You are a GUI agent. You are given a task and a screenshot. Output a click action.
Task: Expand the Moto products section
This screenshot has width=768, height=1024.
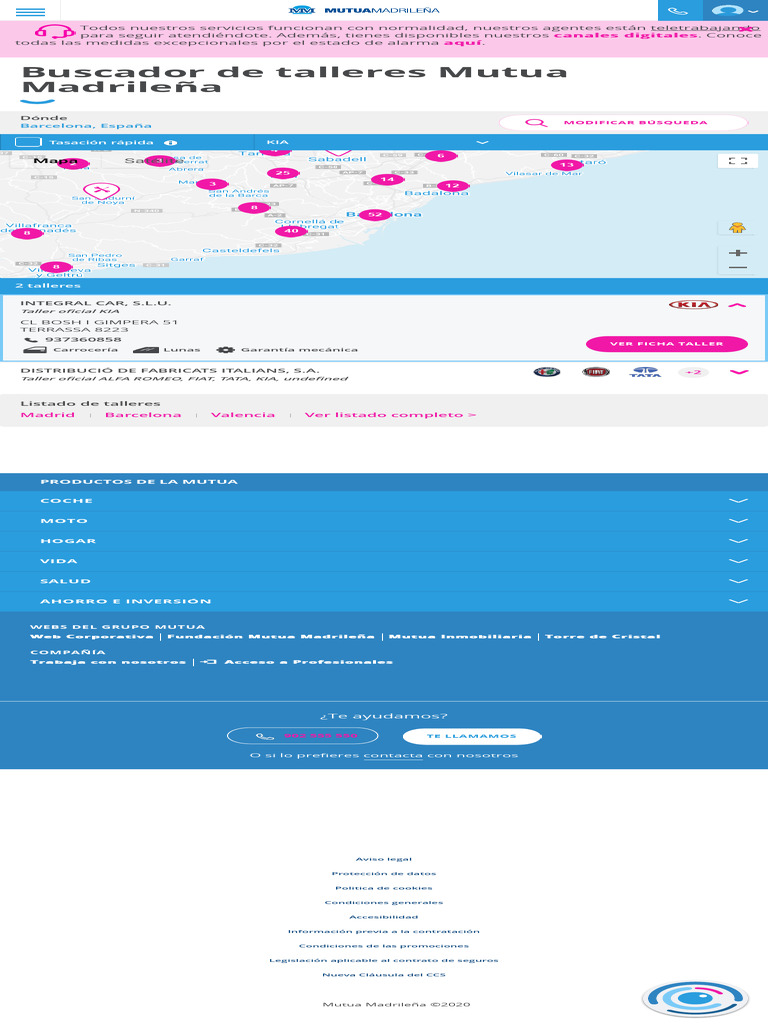coord(384,521)
